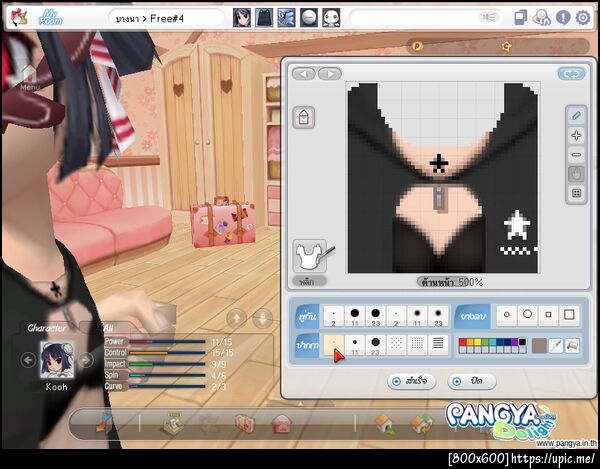Click the white mascot slot icon
This screenshot has width=600, height=469.
[331, 18]
